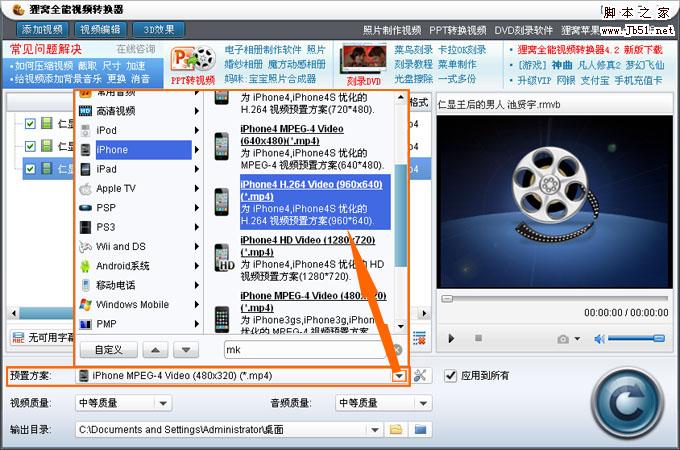This screenshot has width=680, height=450.
Task: Select iPhone category
Action: [x=139, y=150]
